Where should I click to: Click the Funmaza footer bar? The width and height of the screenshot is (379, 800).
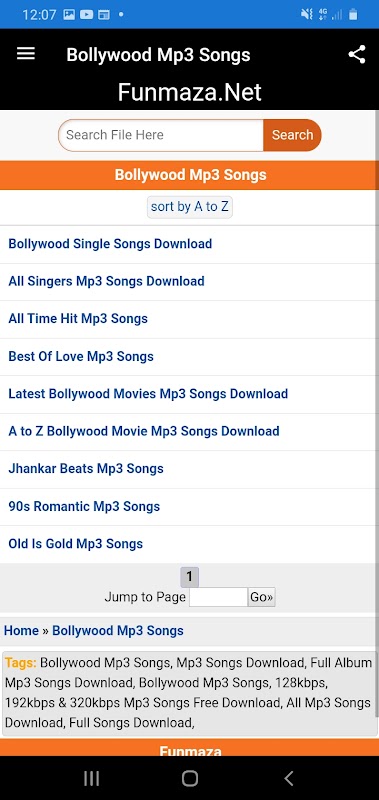pyautogui.click(x=190, y=748)
